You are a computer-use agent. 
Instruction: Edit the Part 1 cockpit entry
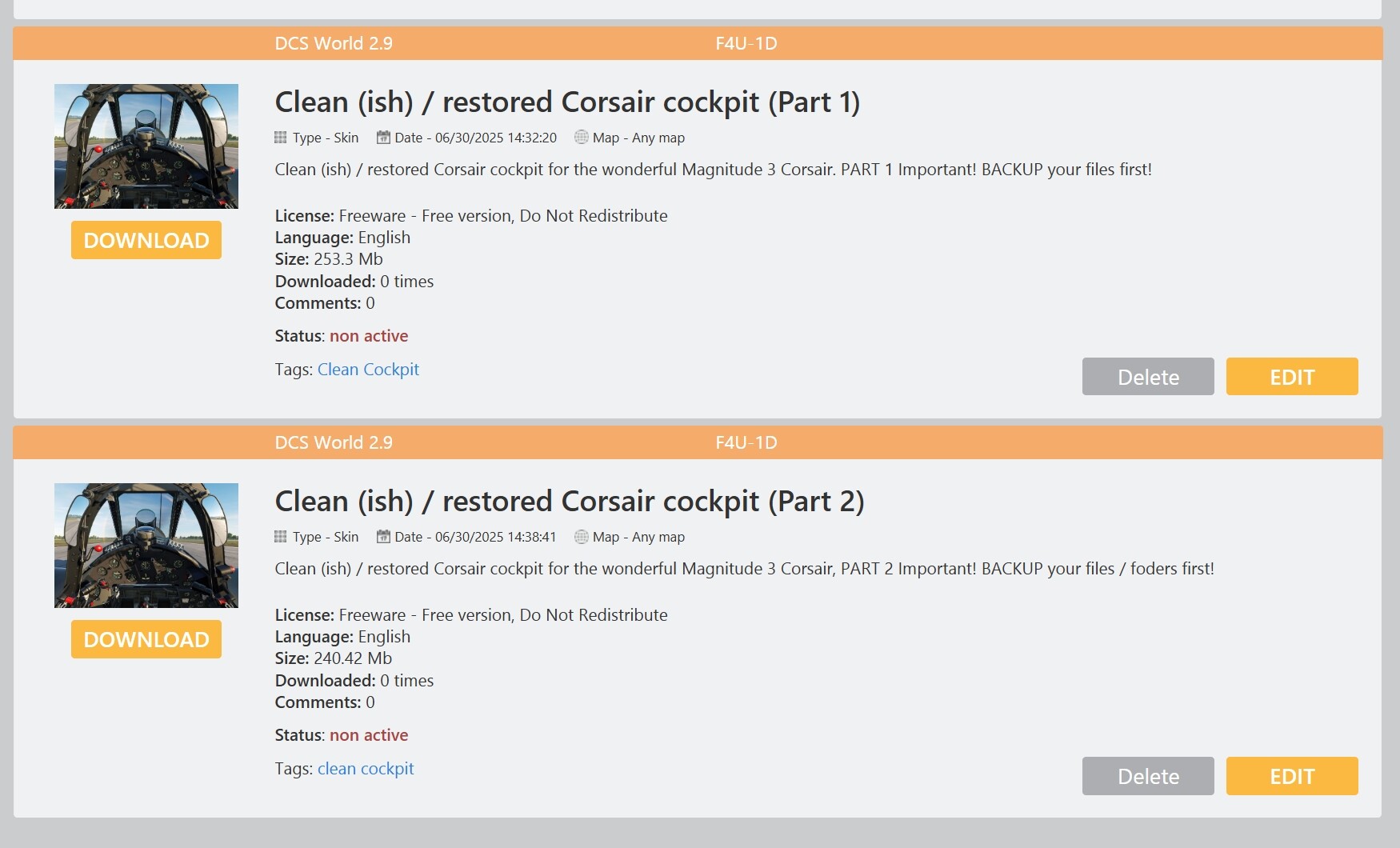click(1292, 377)
